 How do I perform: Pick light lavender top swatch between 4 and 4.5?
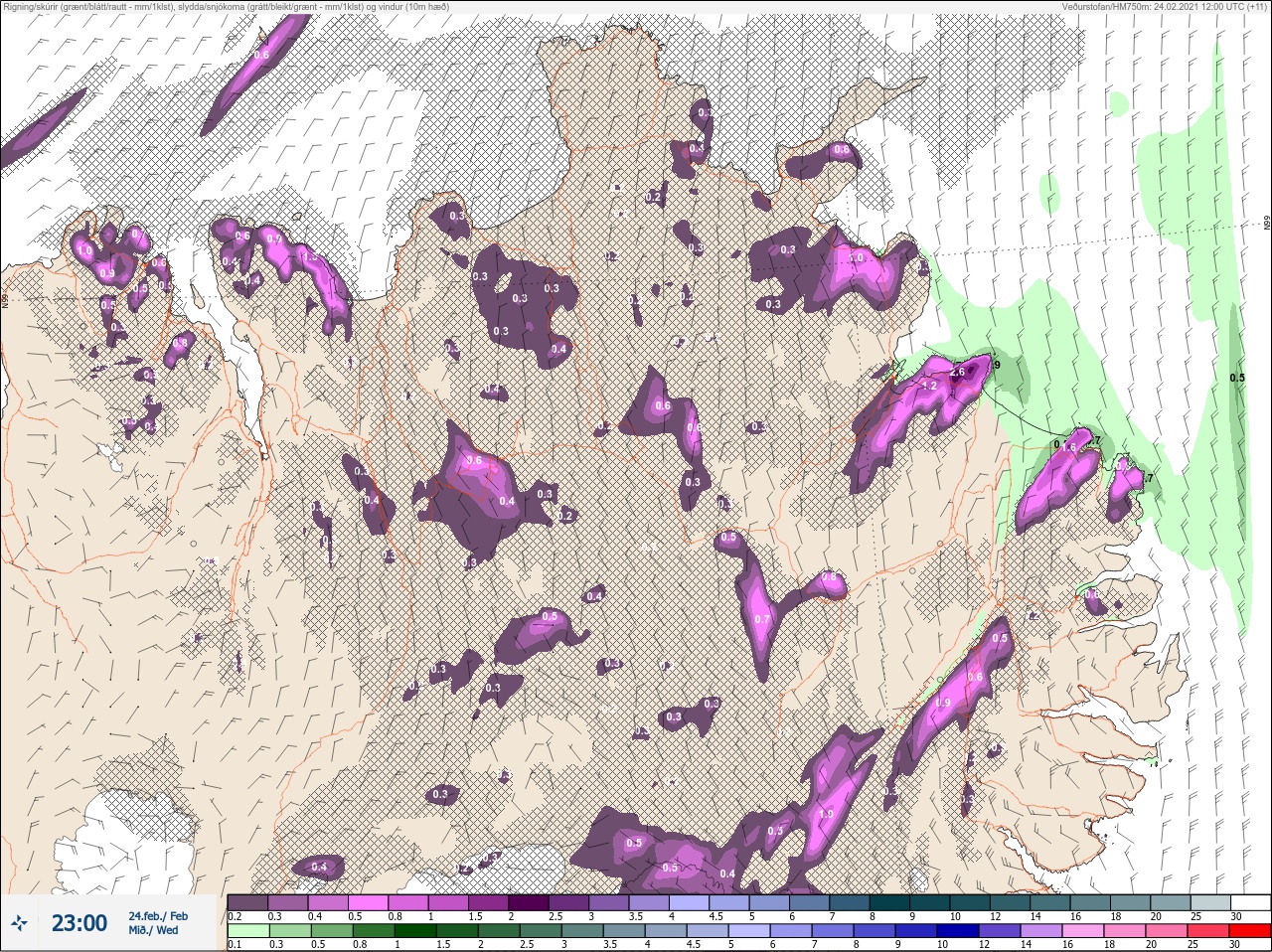coord(692,902)
